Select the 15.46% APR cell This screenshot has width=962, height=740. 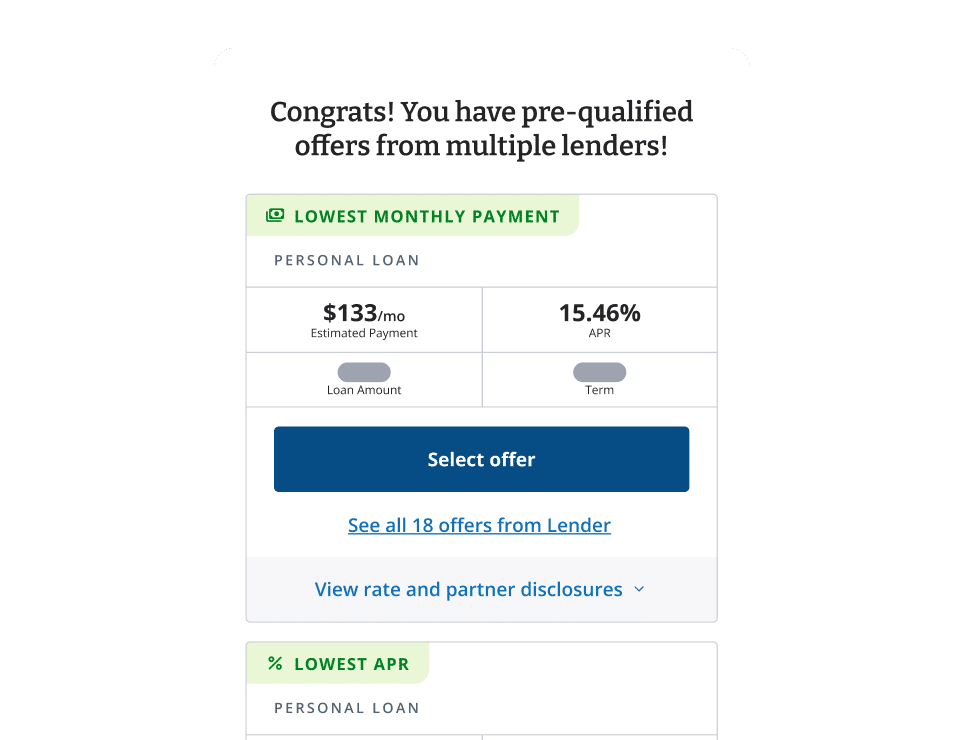click(x=599, y=312)
